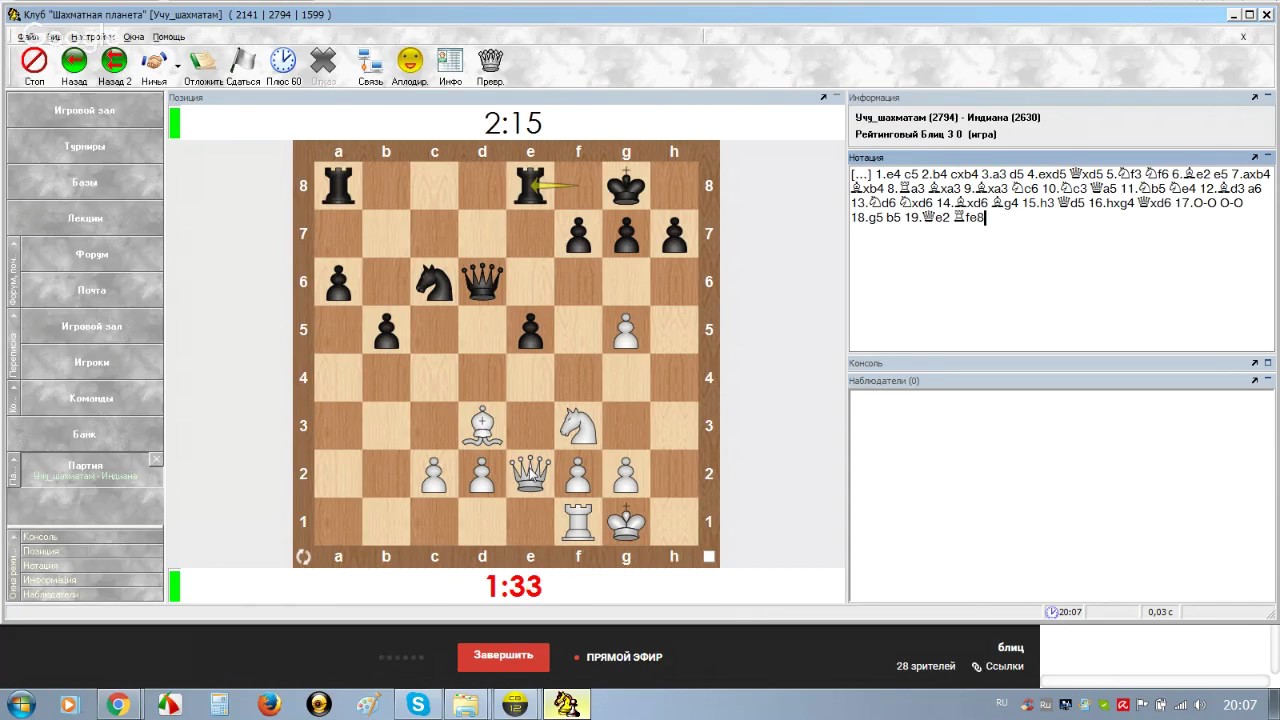The height and width of the screenshot is (720, 1280).
Task: Open the Инфо player info icon
Action: [450, 61]
